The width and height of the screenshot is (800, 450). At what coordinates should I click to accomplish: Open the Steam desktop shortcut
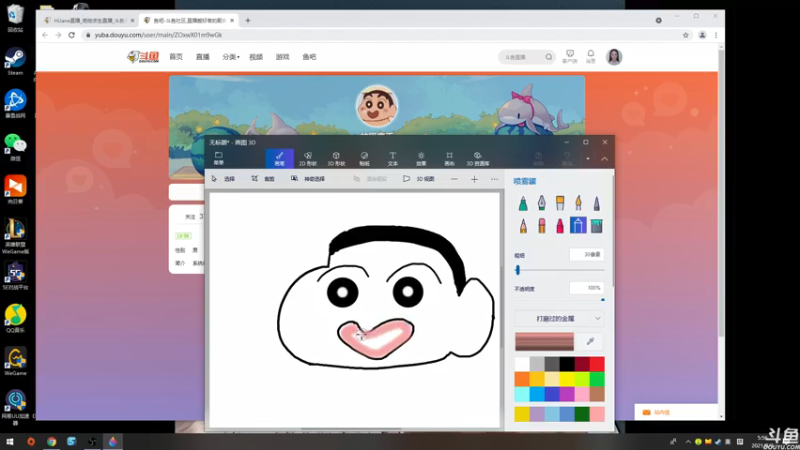point(15,61)
